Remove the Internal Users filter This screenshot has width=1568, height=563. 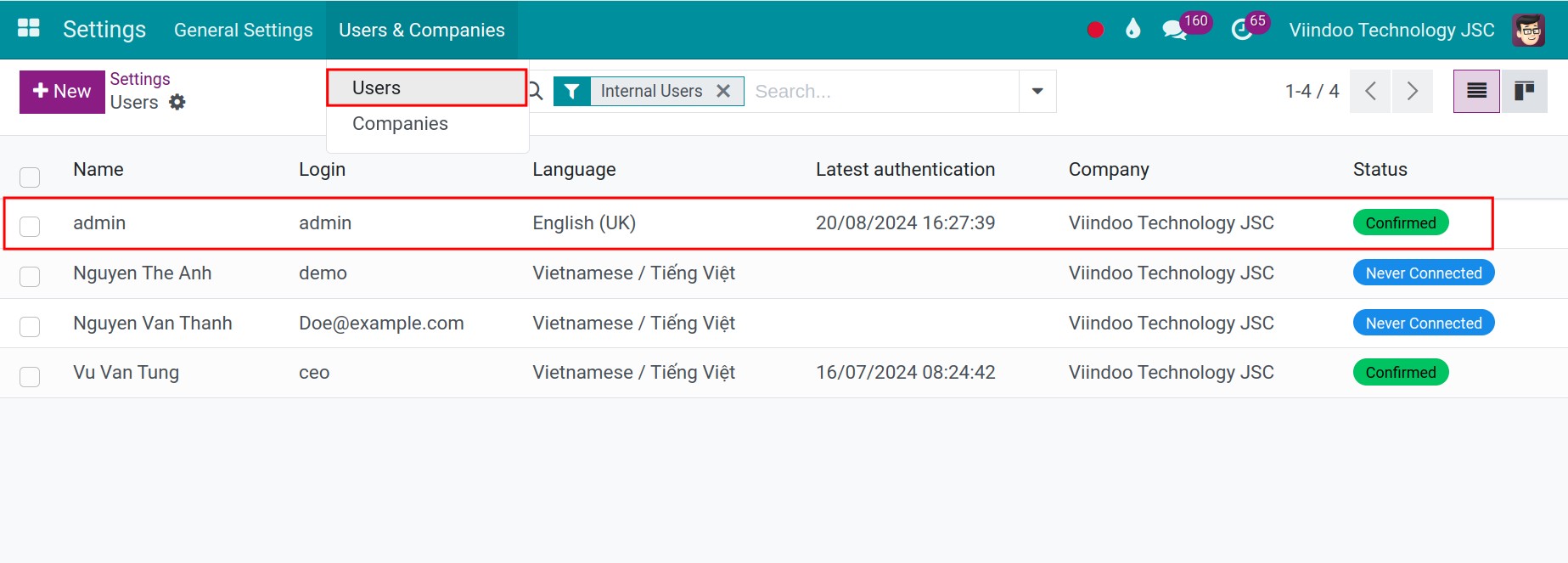click(723, 91)
